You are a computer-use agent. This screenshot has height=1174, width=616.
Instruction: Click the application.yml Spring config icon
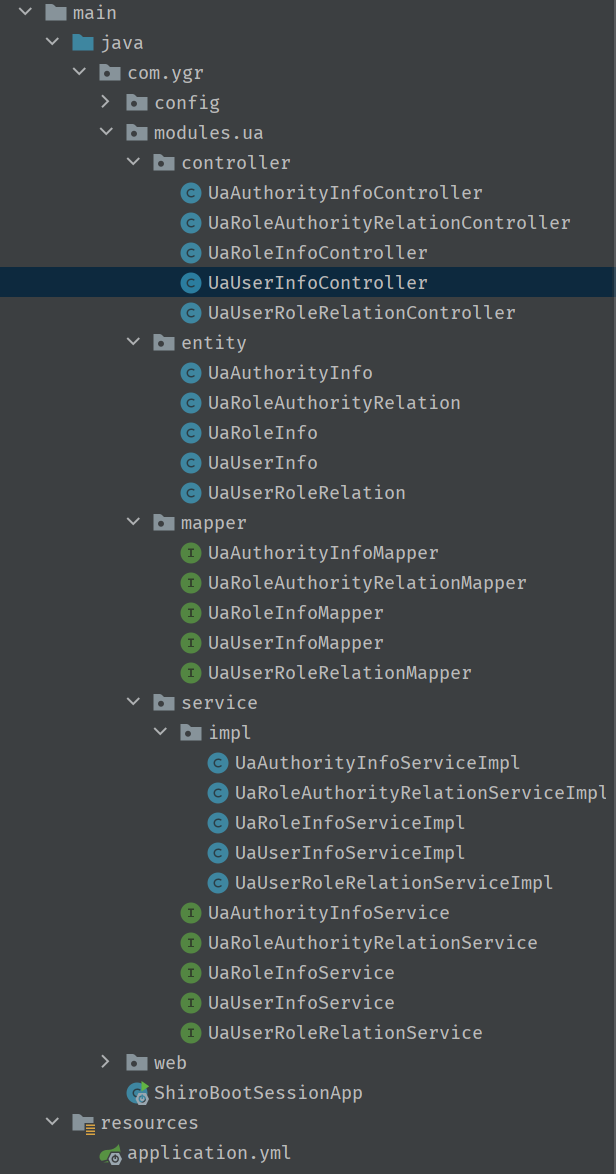pyautogui.click(x=111, y=1154)
